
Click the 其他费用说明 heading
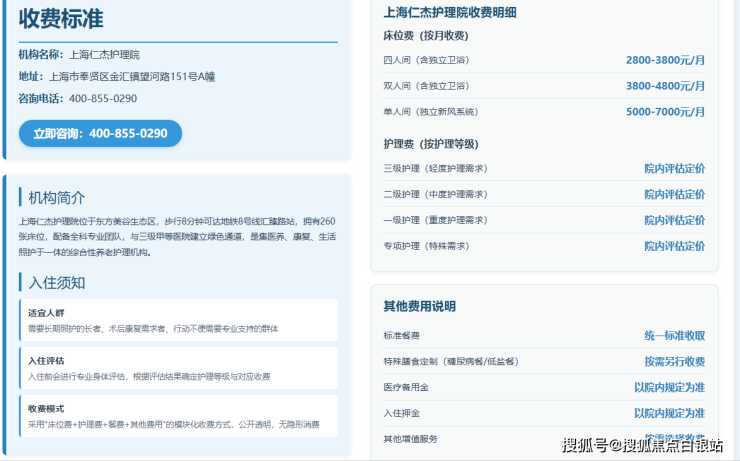pyautogui.click(x=420, y=306)
